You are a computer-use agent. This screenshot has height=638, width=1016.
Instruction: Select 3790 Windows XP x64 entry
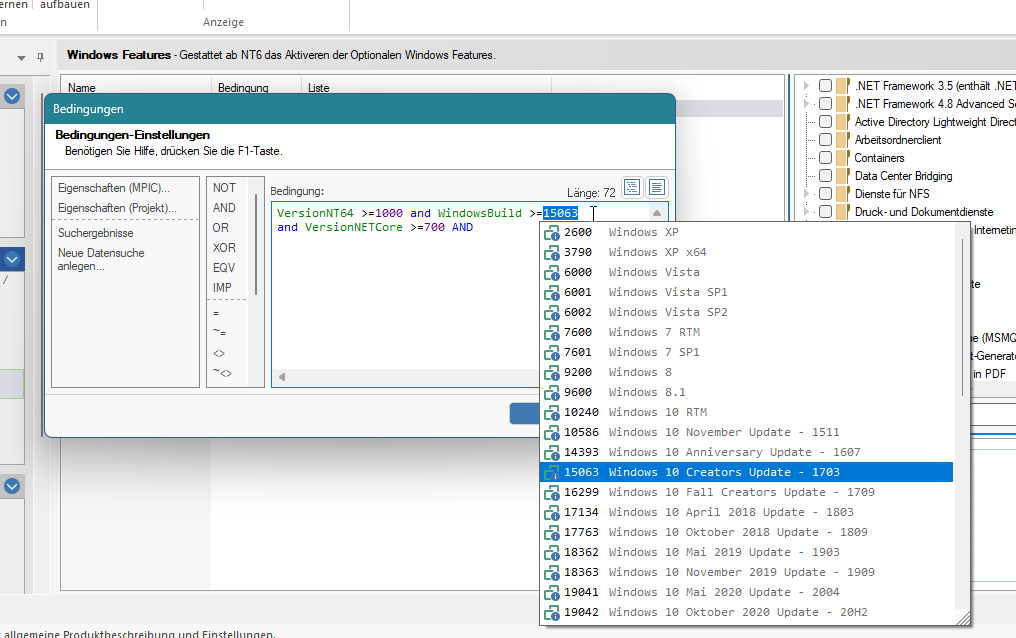(746, 253)
